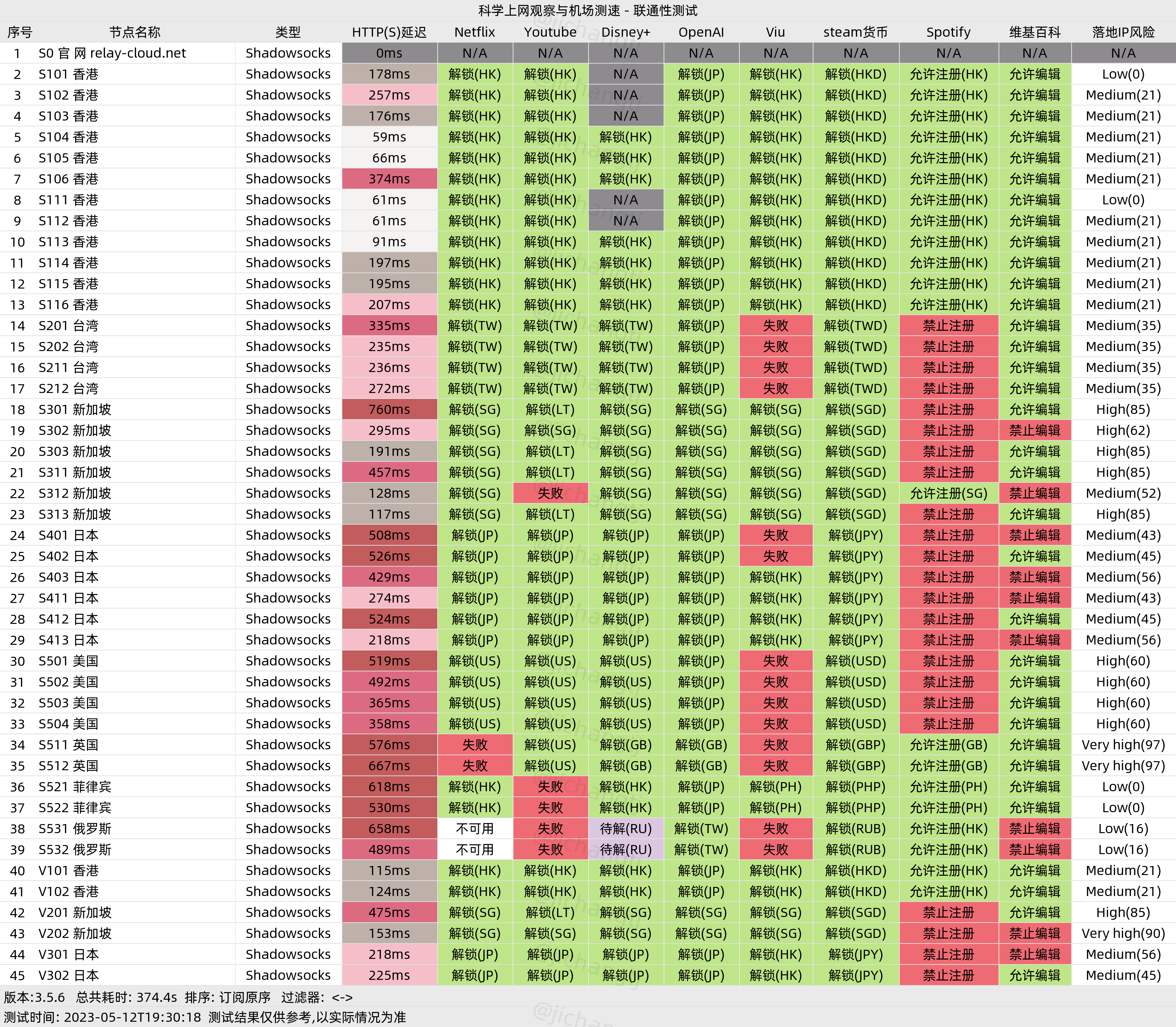Click the Netflix column header

coord(475,32)
